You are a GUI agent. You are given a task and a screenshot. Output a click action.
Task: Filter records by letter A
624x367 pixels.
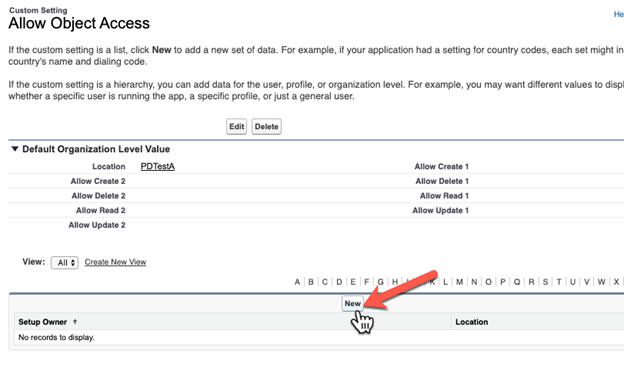(297, 282)
